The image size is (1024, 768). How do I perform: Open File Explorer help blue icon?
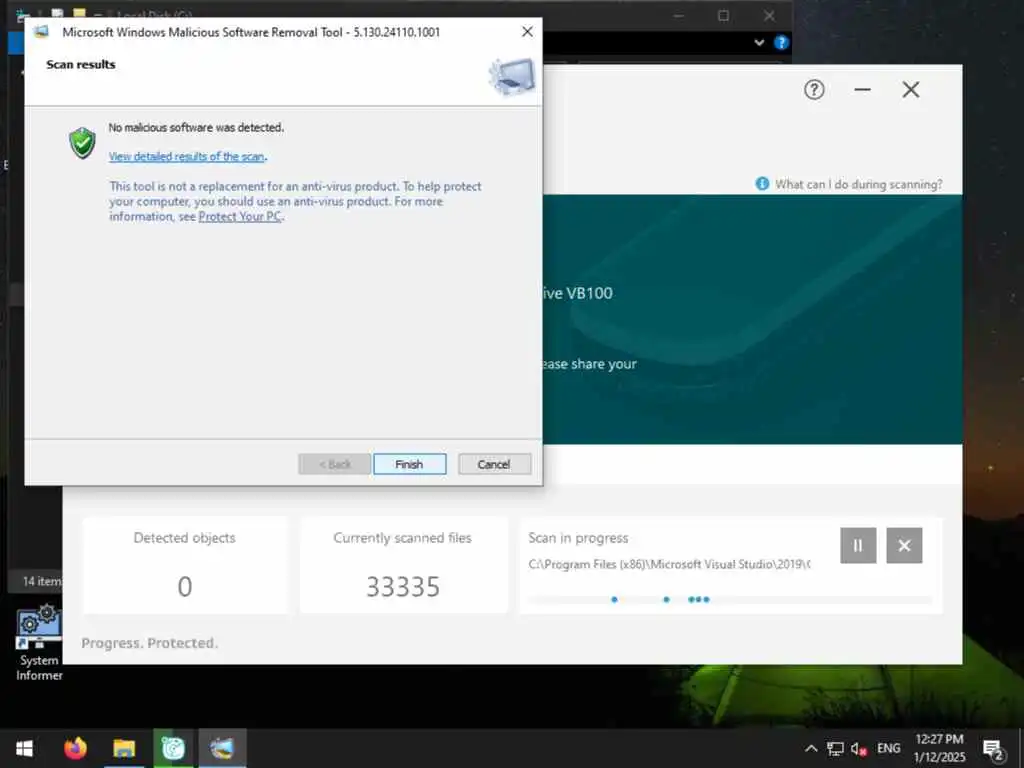point(781,42)
